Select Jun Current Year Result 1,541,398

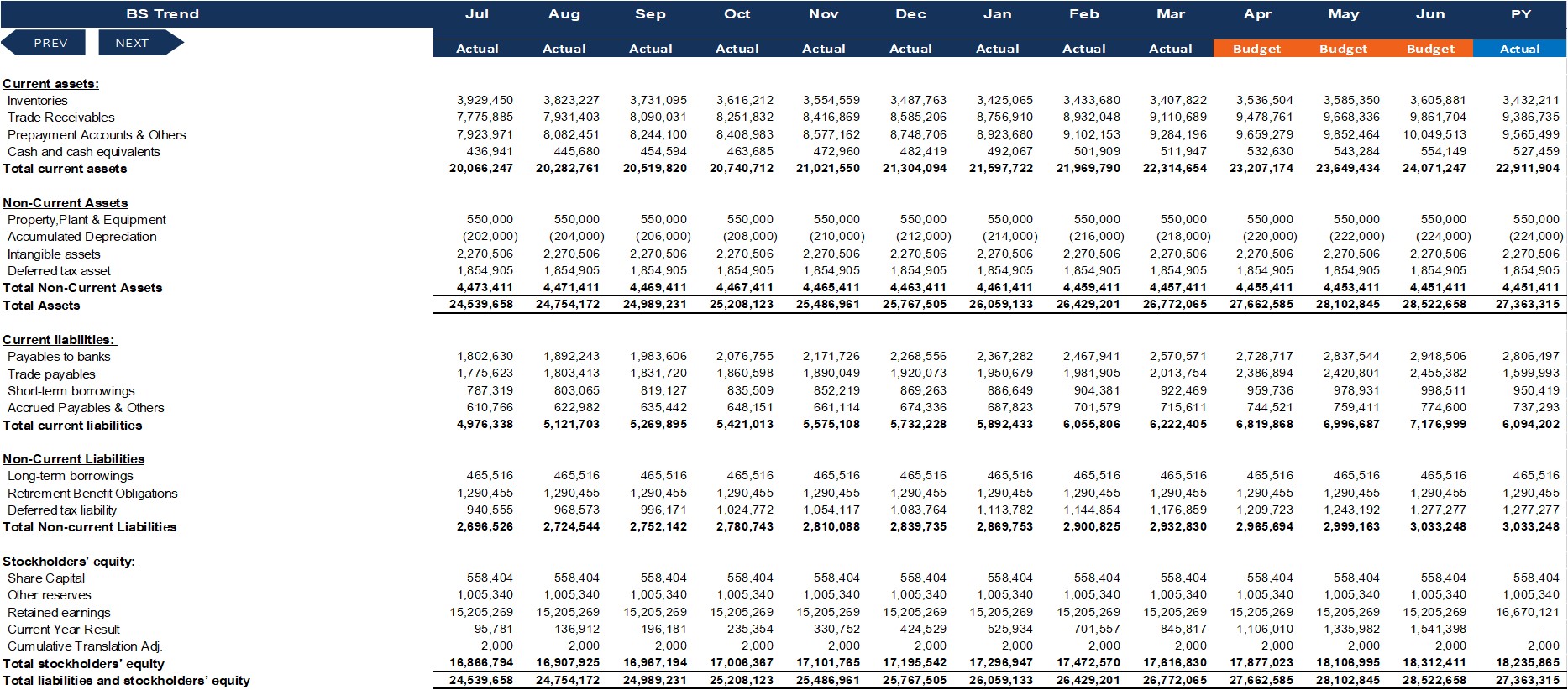point(1438,629)
